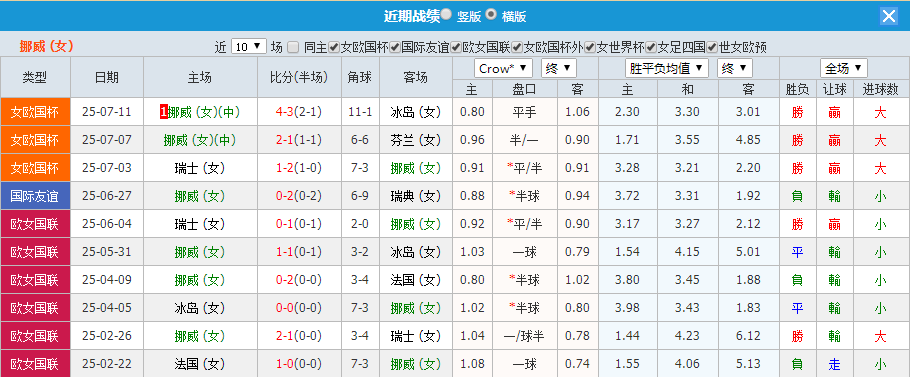Click blue 平 result on 25-05-31 row
The width and height of the screenshot is (910, 377).
click(x=797, y=252)
